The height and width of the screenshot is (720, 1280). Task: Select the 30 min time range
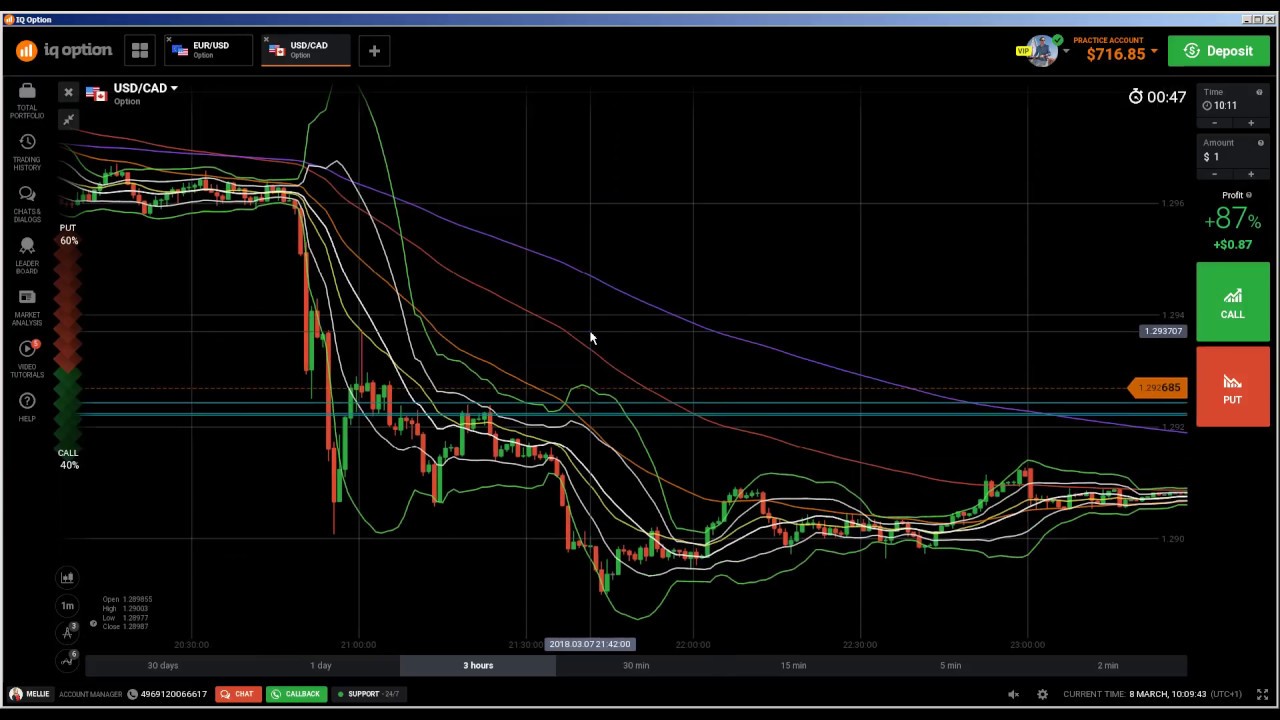(635, 665)
